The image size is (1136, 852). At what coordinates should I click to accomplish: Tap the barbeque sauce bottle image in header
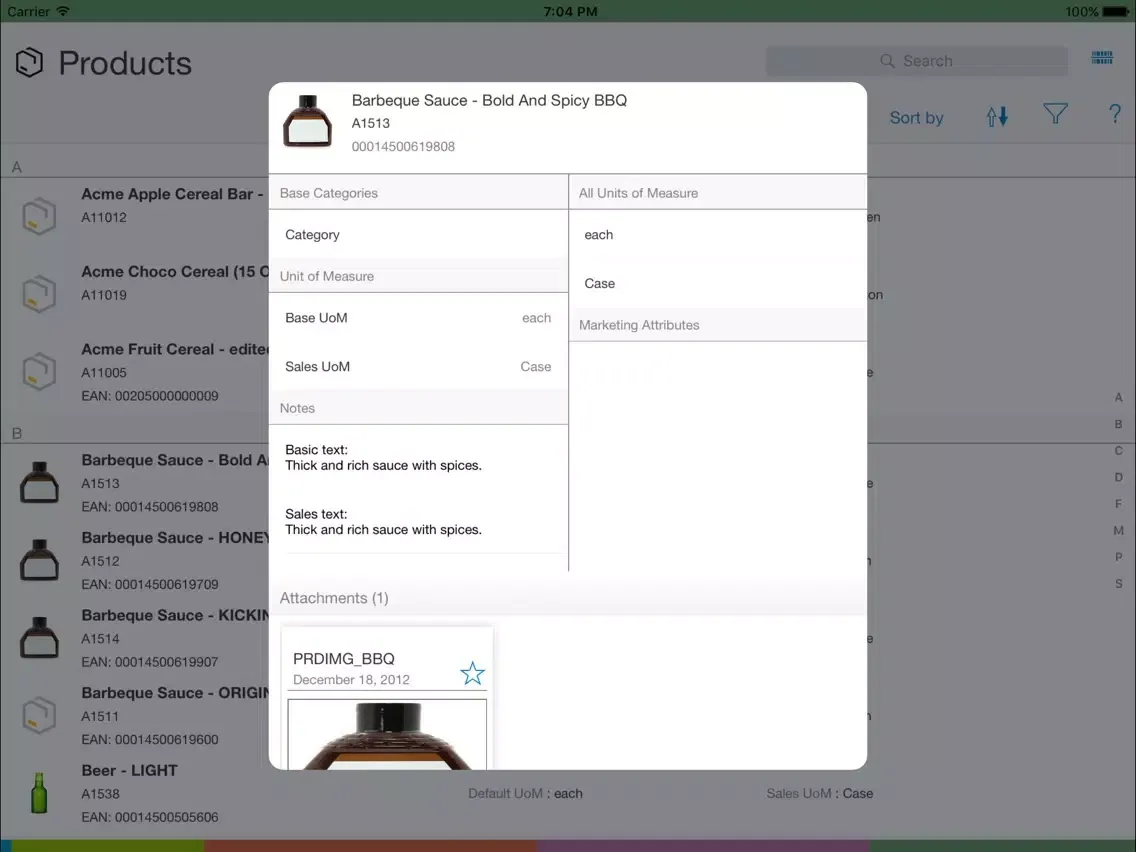pyautogui.click(x=307, y=122)
